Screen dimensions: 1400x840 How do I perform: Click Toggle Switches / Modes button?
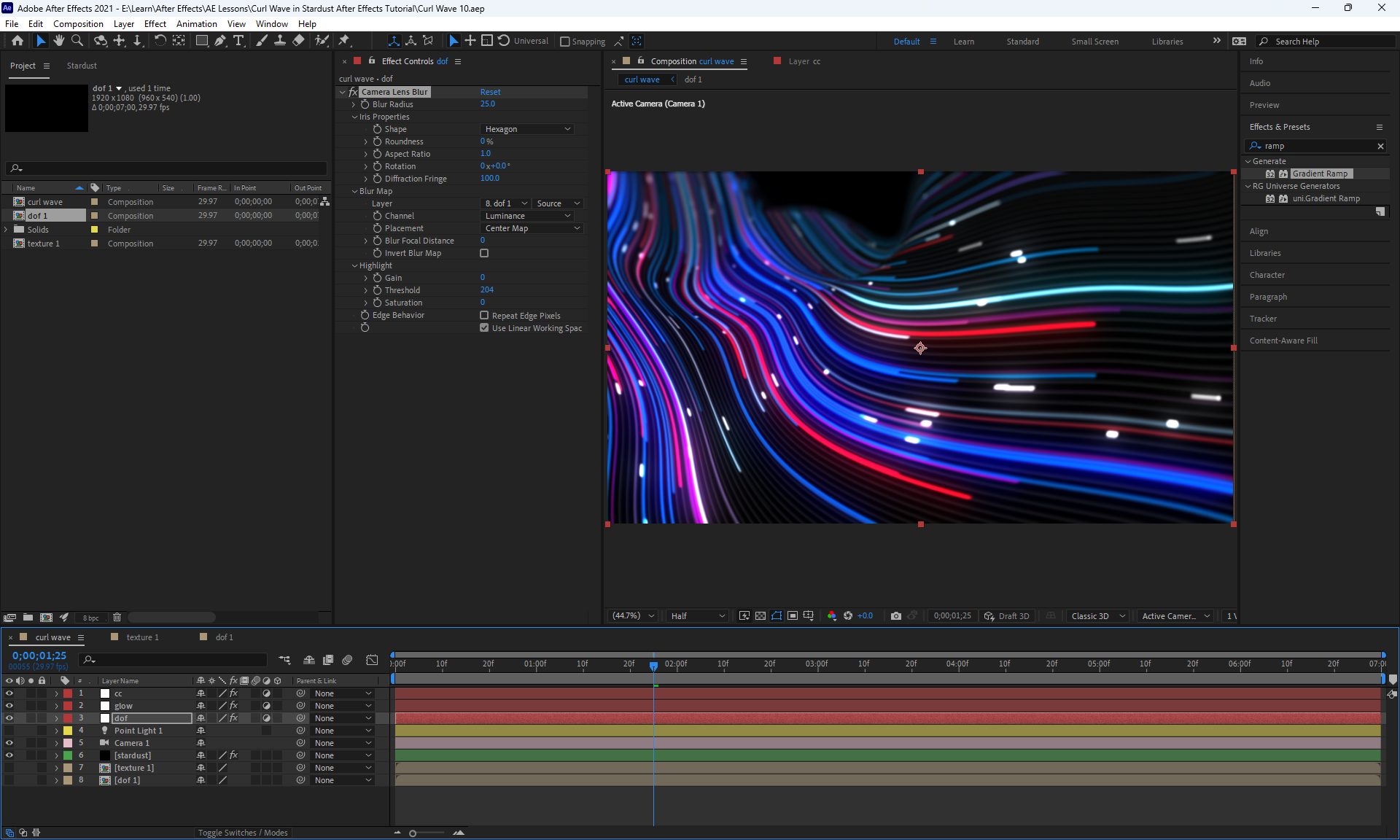point(243,833)
